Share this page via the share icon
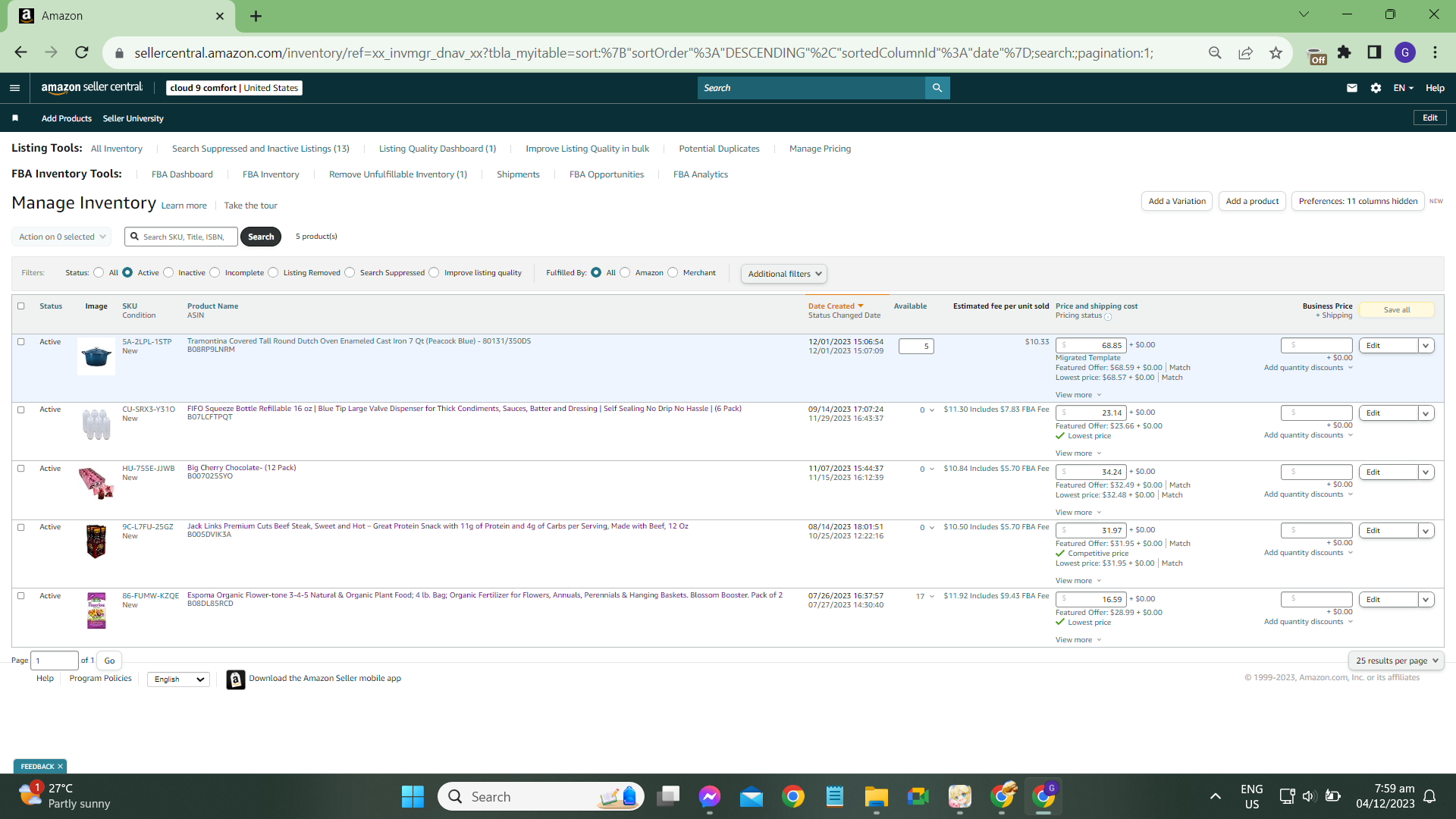 [1245, 52]
